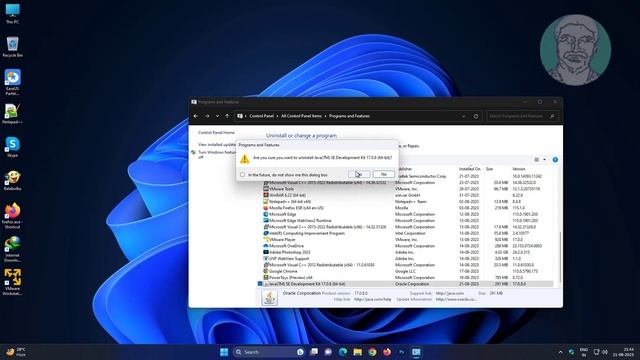Viewport: 640px width, 360px height.
Task: Open the blue help icon
Action: [555, 160]
